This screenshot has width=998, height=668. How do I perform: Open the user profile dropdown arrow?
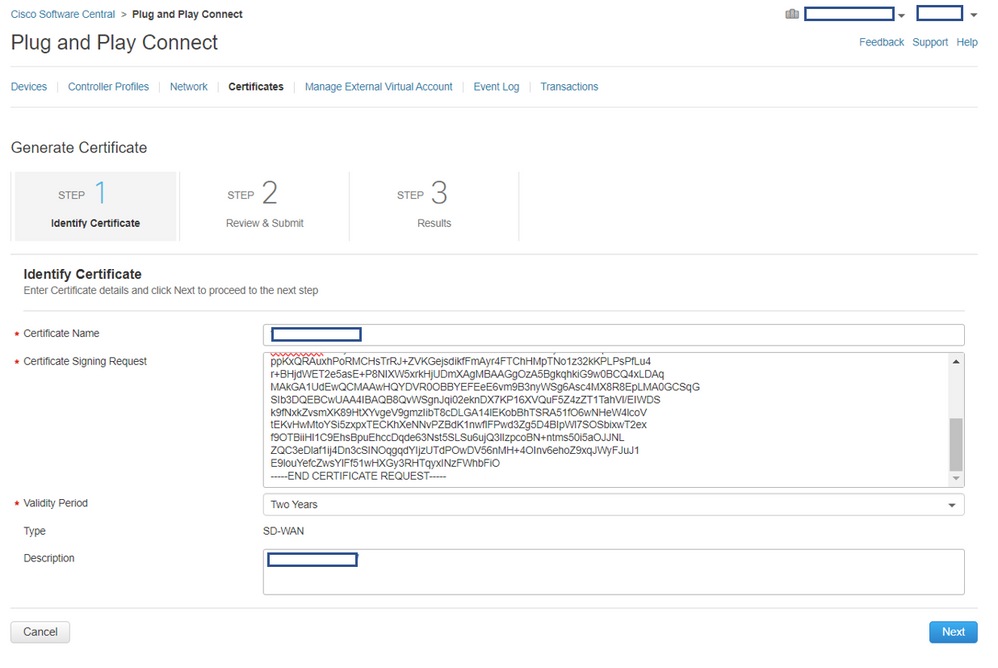[973, 16]
